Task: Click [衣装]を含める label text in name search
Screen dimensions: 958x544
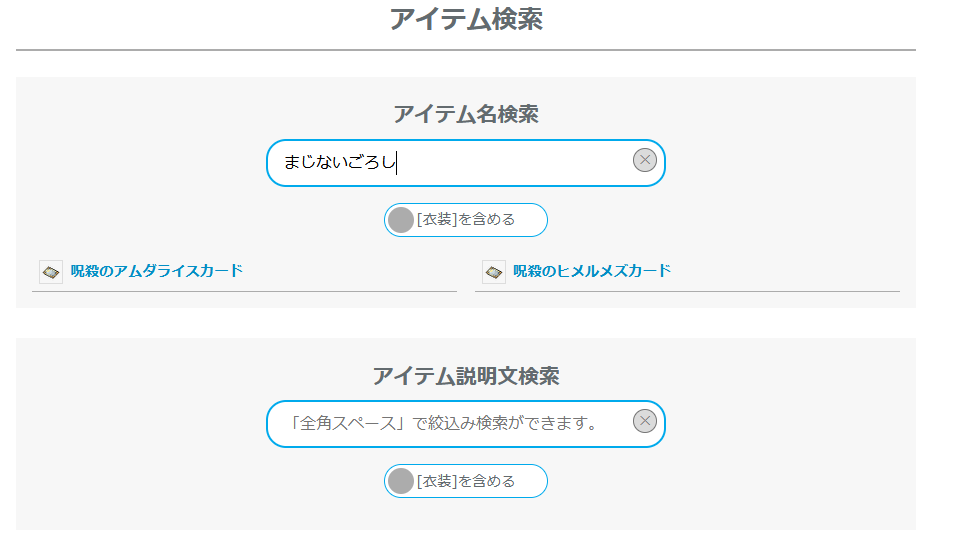Action: 466,220
